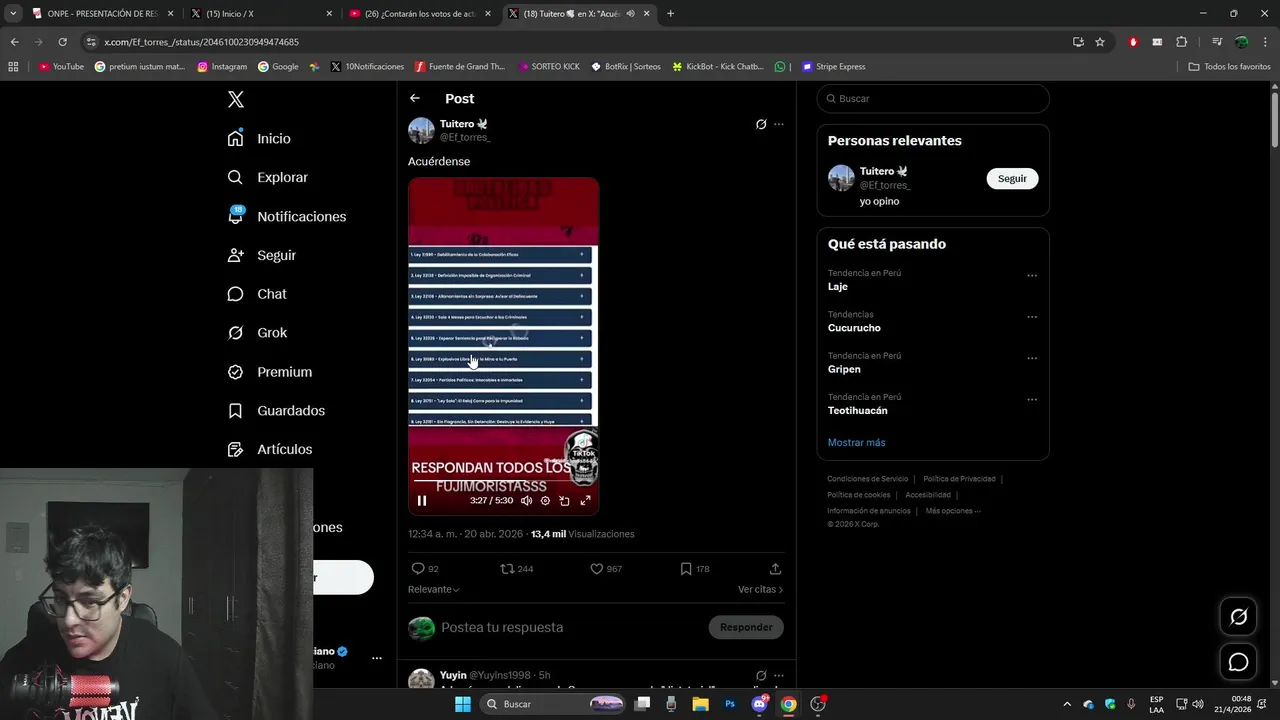
Task: Open options for the Laje trend
Action: 1032,275
